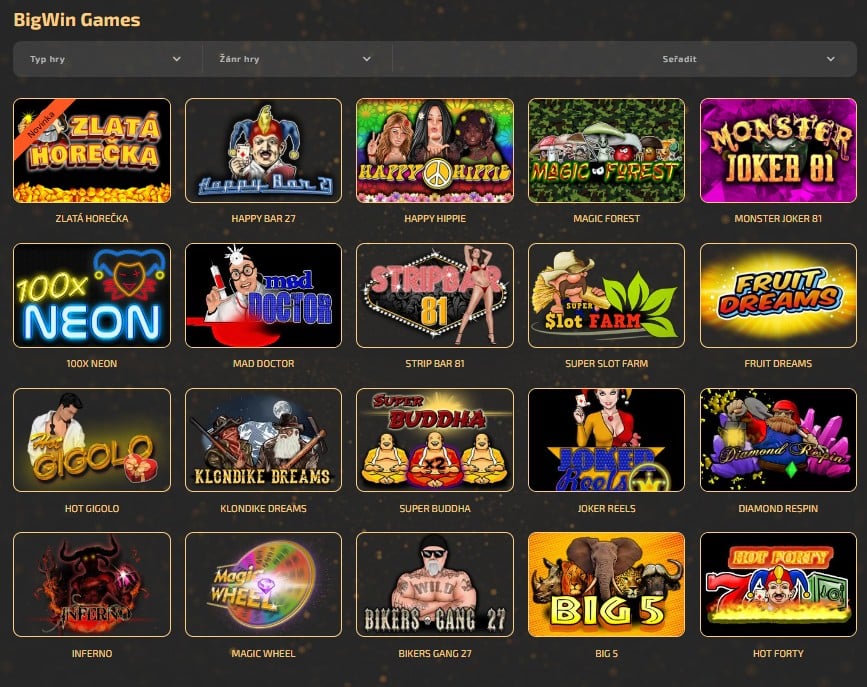Click the BIKERS GANG 27 title link
867x687 pixels.
tap(435, 653)
